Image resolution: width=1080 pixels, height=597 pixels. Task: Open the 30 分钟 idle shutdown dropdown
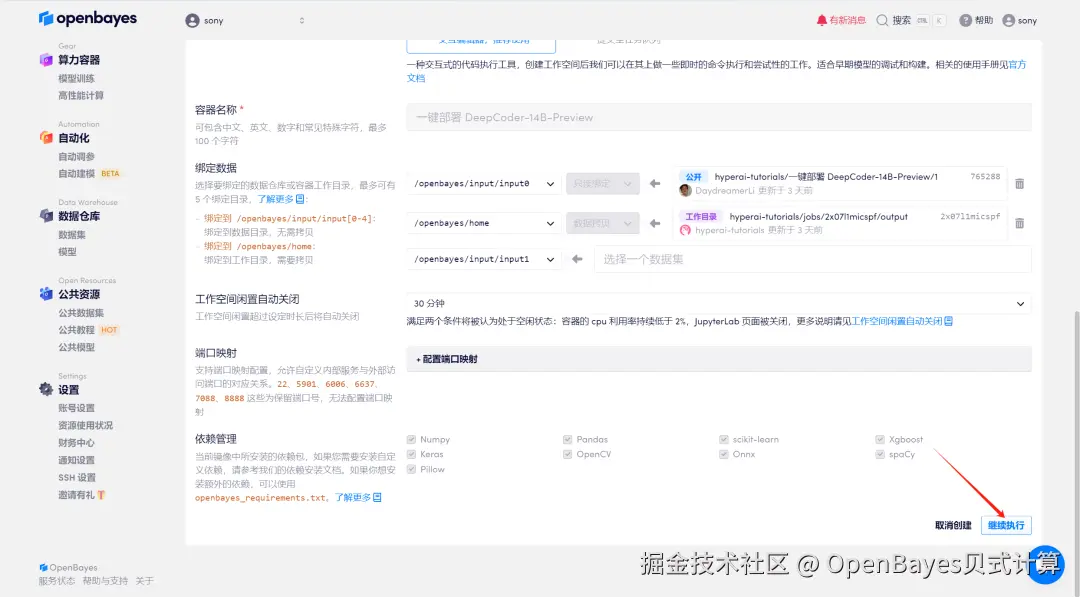point(718,304)
